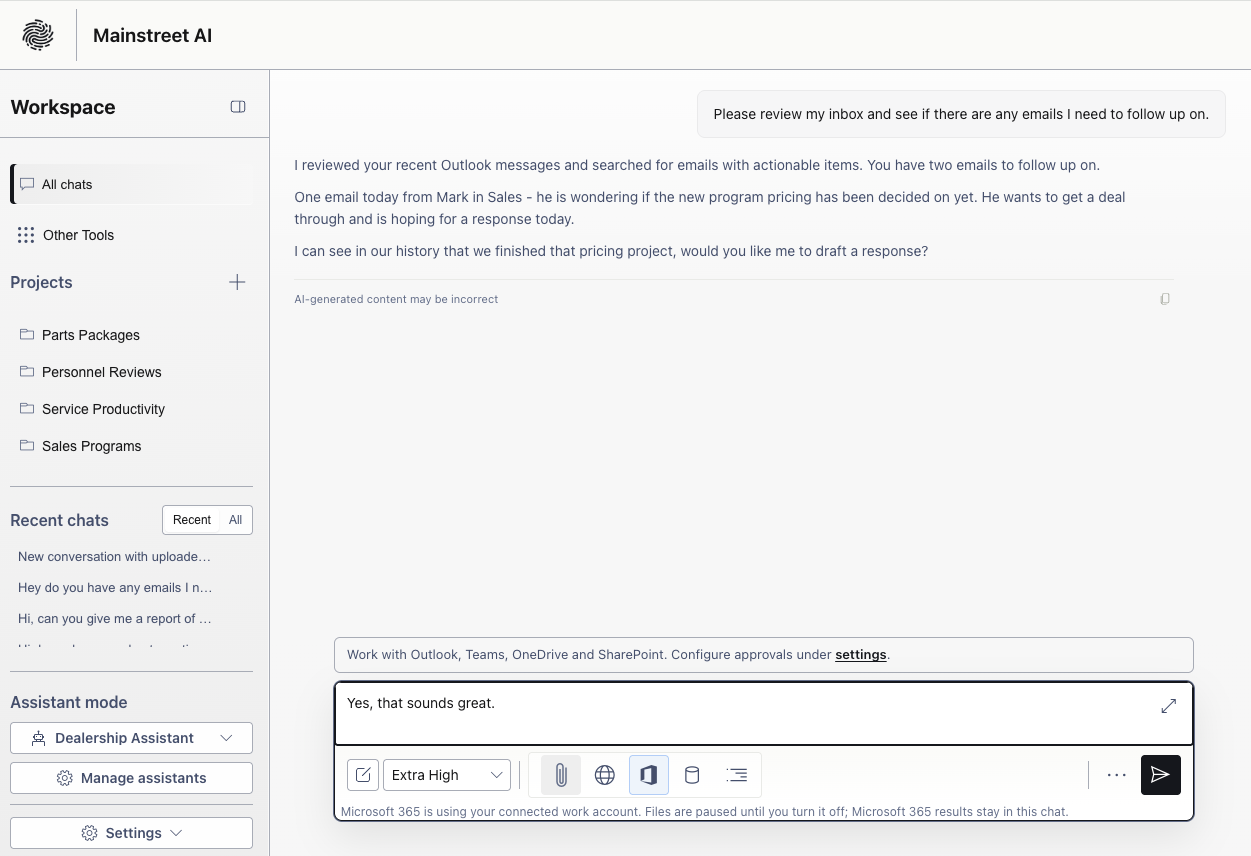Screen dimensions: 1251x856
Task: Send the message with arrow button
Action: point(1161,775)
